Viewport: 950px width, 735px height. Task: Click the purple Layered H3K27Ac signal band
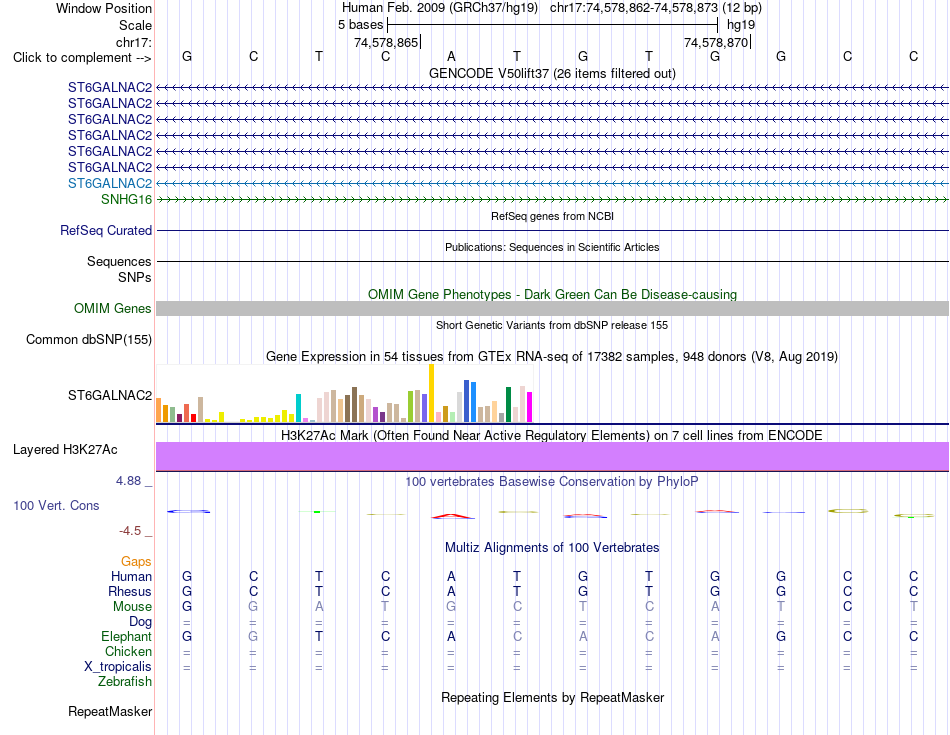click(552, 456)
